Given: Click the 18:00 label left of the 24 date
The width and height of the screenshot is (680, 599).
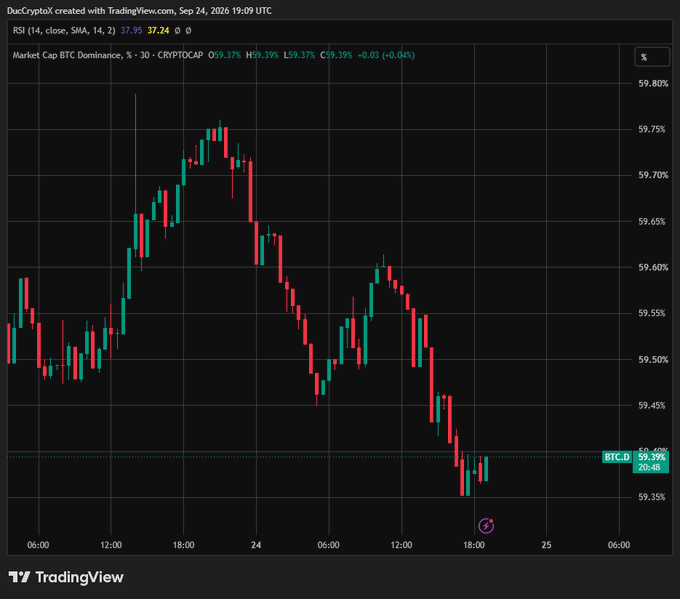Looking at the screenshot, I should pos(183,545).
